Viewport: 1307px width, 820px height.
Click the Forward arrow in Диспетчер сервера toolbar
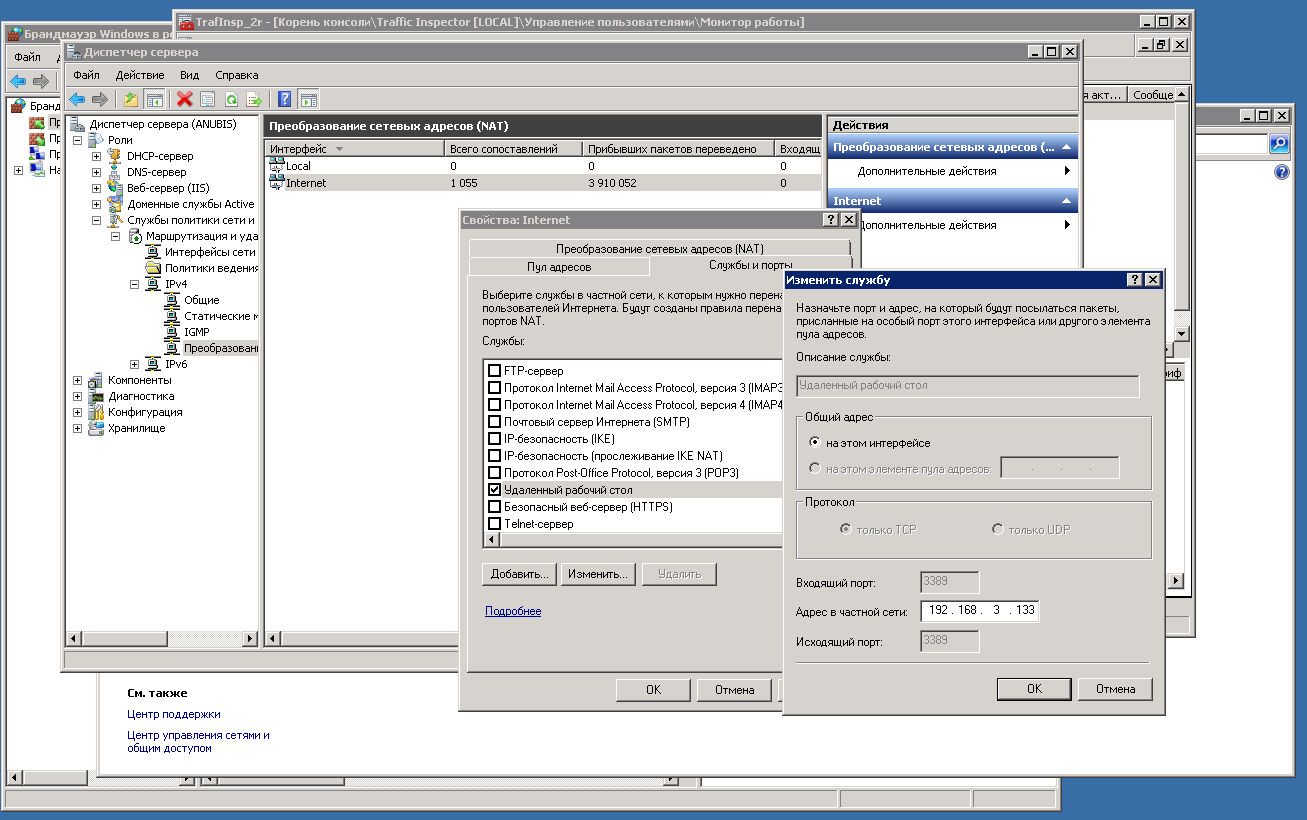(99, 99)
